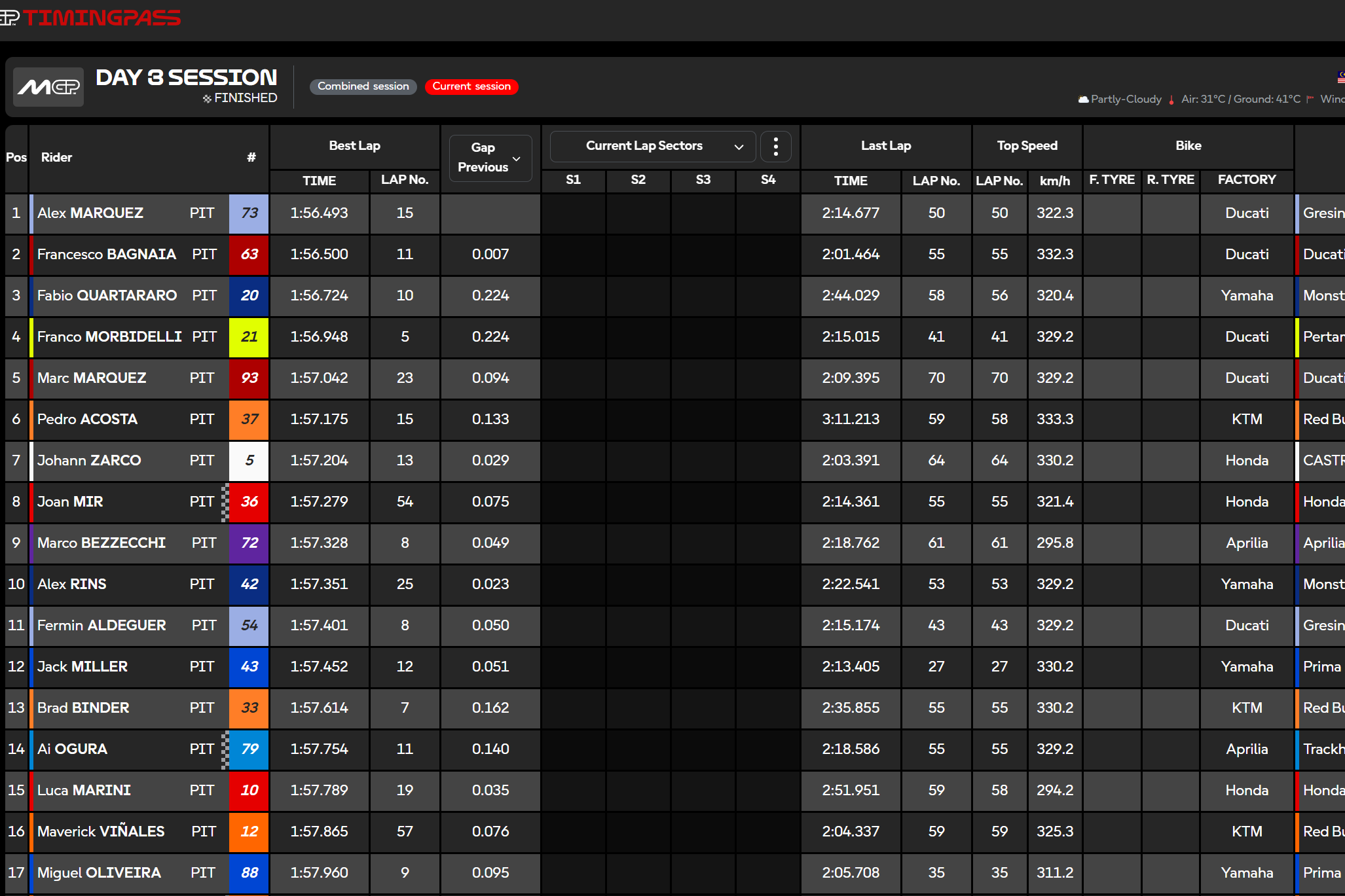Select Francesco BAGNAIA rider name
Image resolution: width=1345 pixels, height=896 pixels.
pyautogui.click(x=107, y=255)
